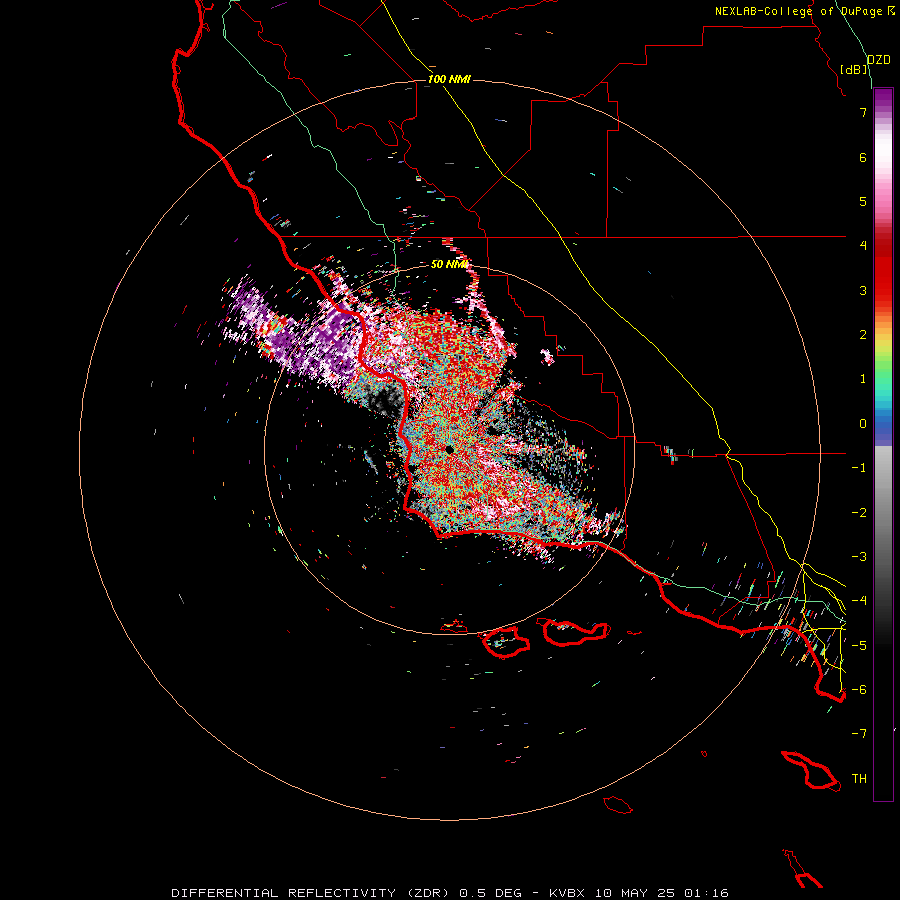Image resolution: width=900 pixels, height=900 pixels.
Task: Click the 3 value on the scale
Action: pos(863,290)
